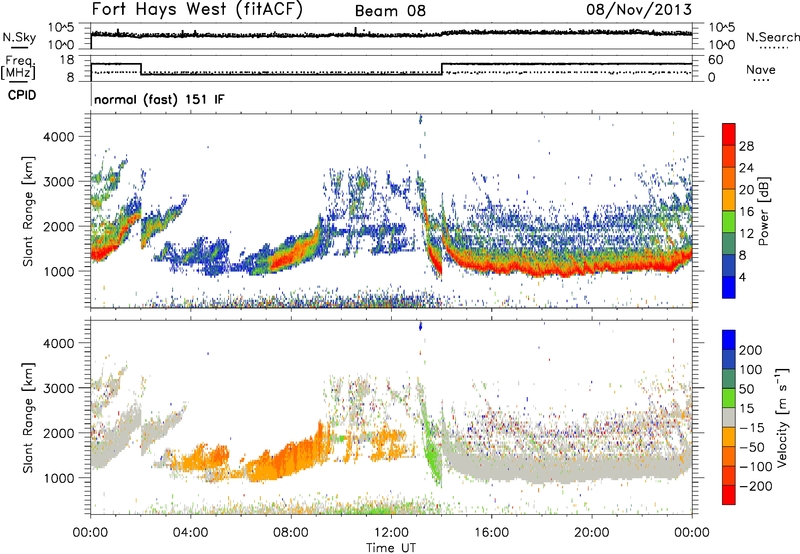Click the "Fort Hays West (fitACF)" title
Viewport: 800px width, 554px height.
[x=197, y=10]
